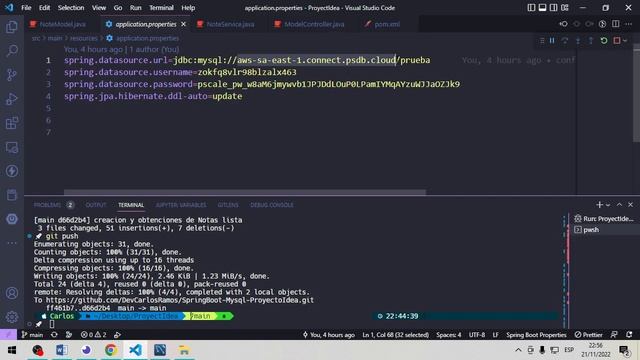Open errors and warnings status indicator
The height and width of the screenshot is (360, 640).
[x=93, y=335]
